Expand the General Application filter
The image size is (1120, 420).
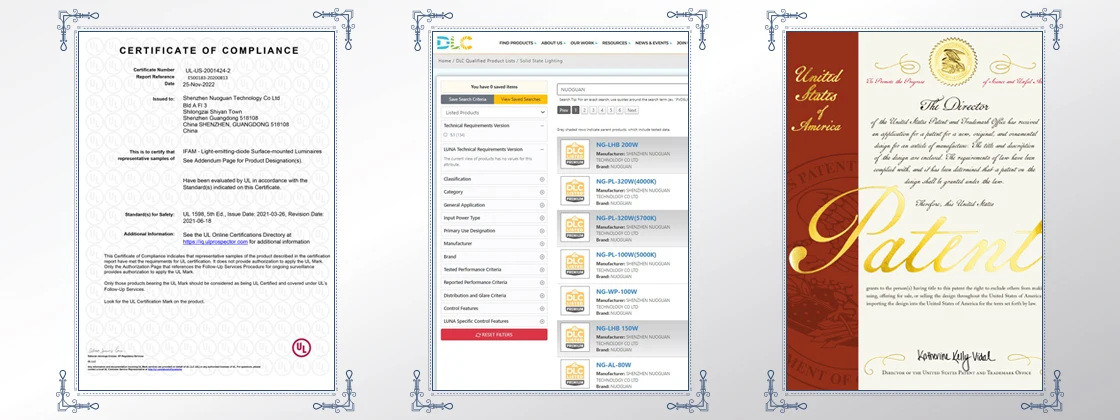coord(542,205)
